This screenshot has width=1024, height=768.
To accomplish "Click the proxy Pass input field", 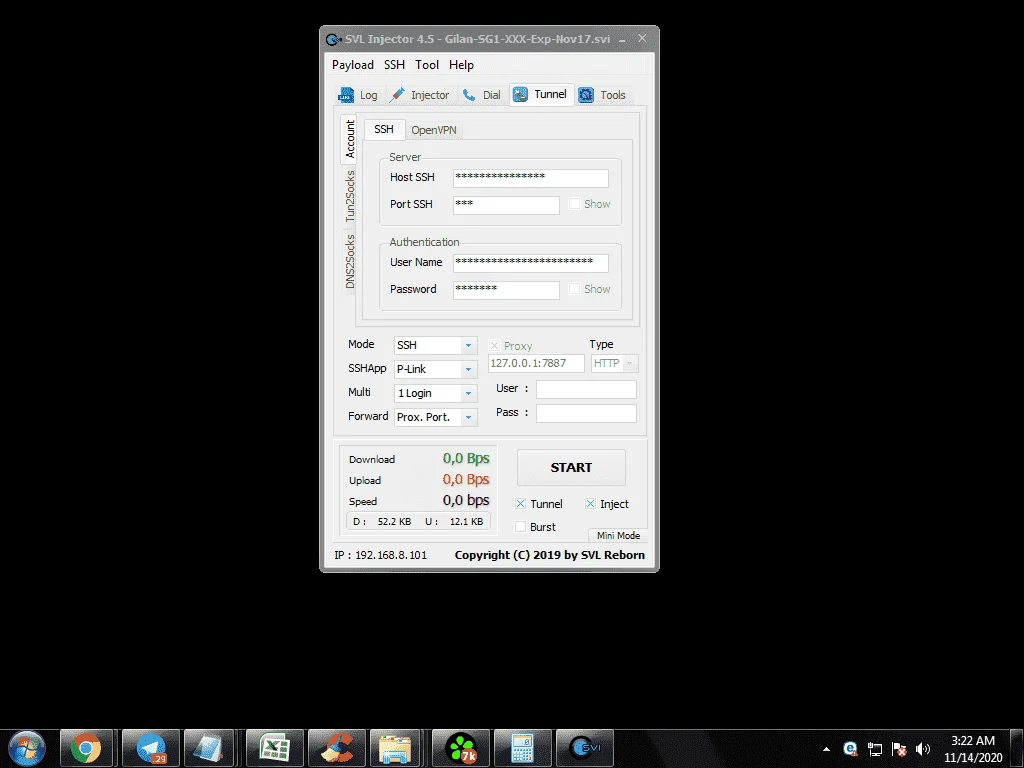I will coord(586,413).
